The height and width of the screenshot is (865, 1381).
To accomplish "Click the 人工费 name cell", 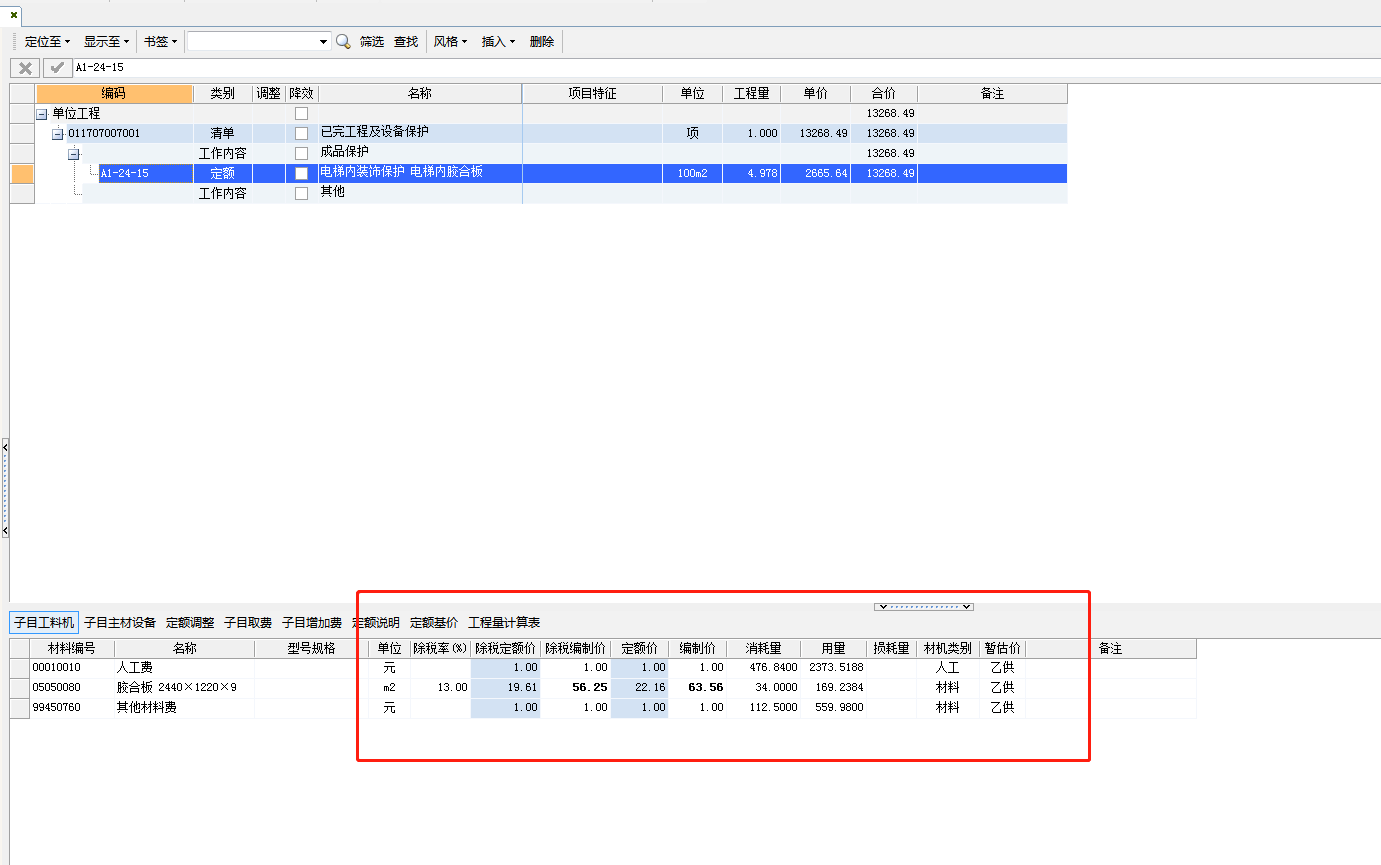I will [x=184, y=668].
